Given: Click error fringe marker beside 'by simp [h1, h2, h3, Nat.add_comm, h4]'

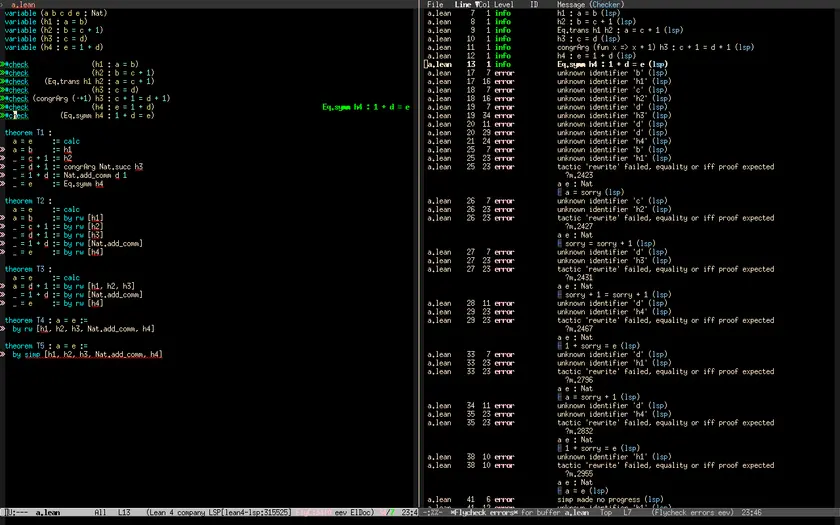Looking at the screenshot, I should [x=3, y=355].
